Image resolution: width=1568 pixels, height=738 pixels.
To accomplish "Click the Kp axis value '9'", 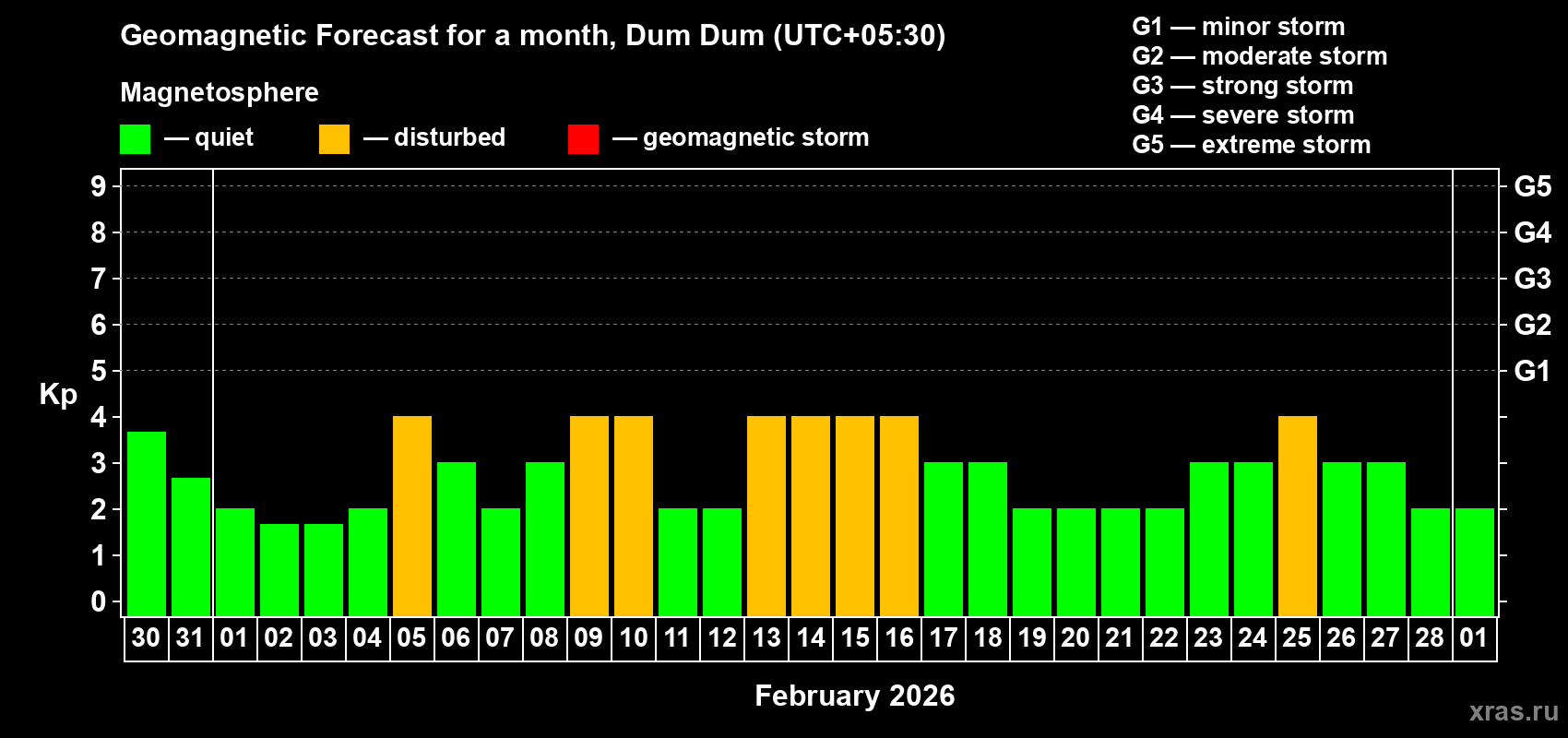I will (99, 186).
